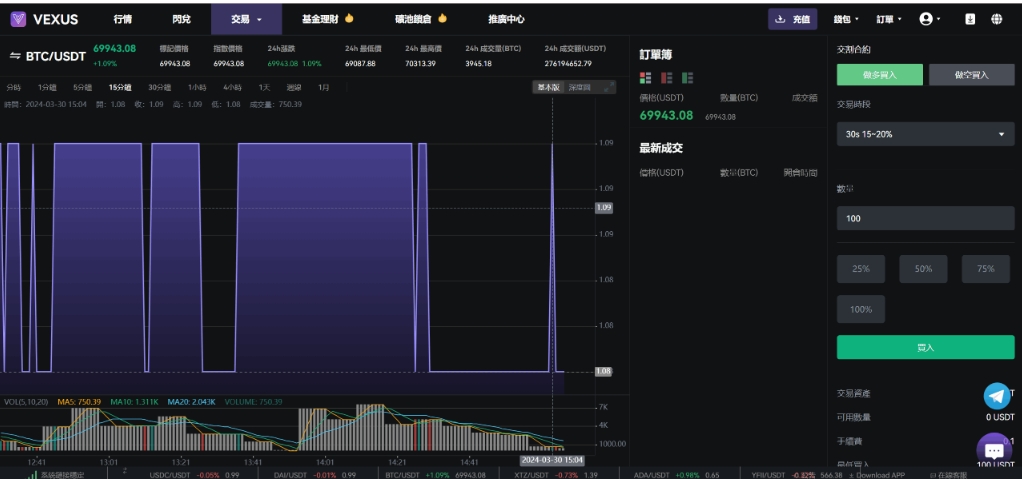Expand the chart to fullscreen
Screen dimensions: 1022x479
point(609,88)
